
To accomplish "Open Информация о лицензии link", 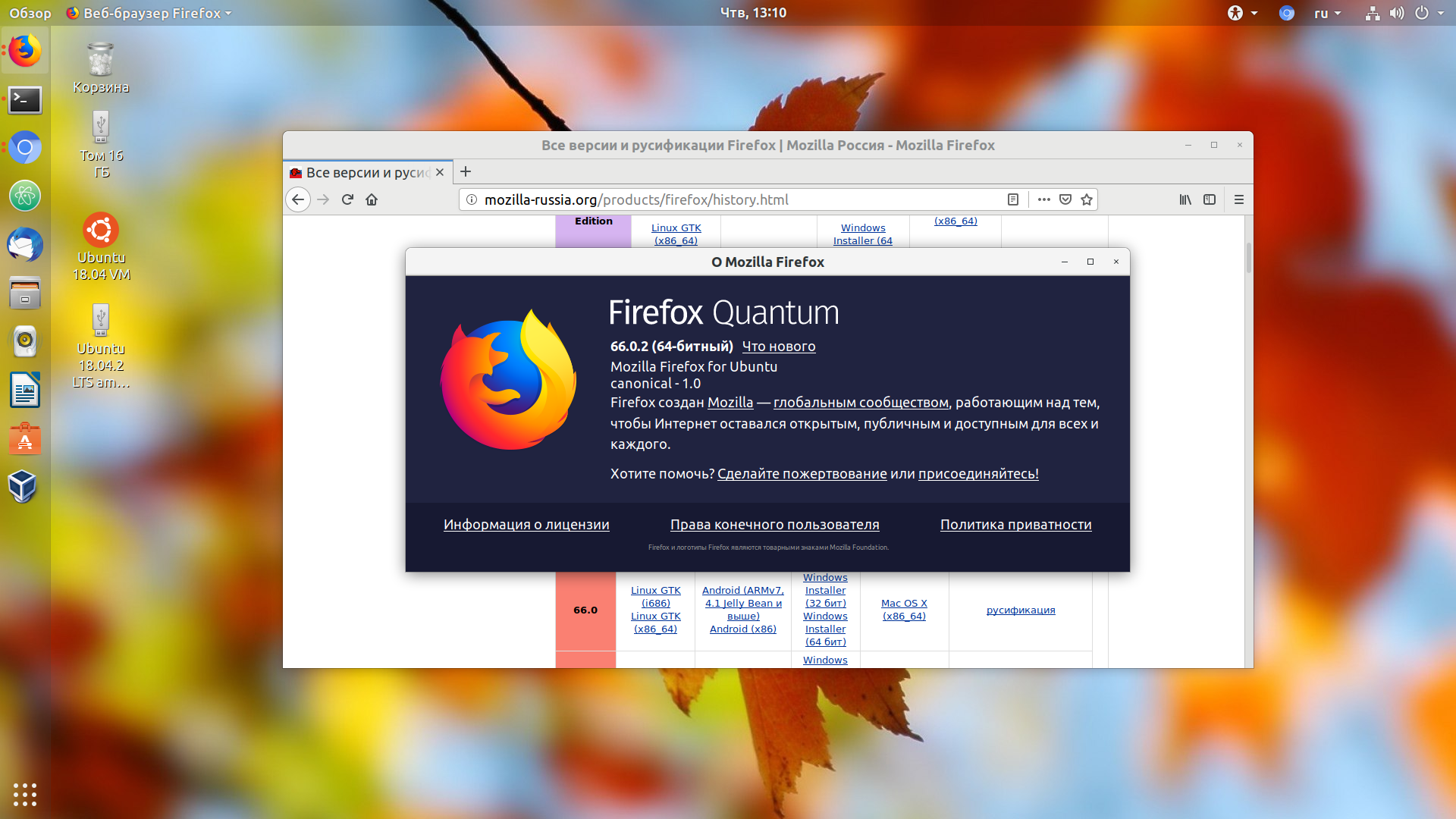I will point(526,525).
